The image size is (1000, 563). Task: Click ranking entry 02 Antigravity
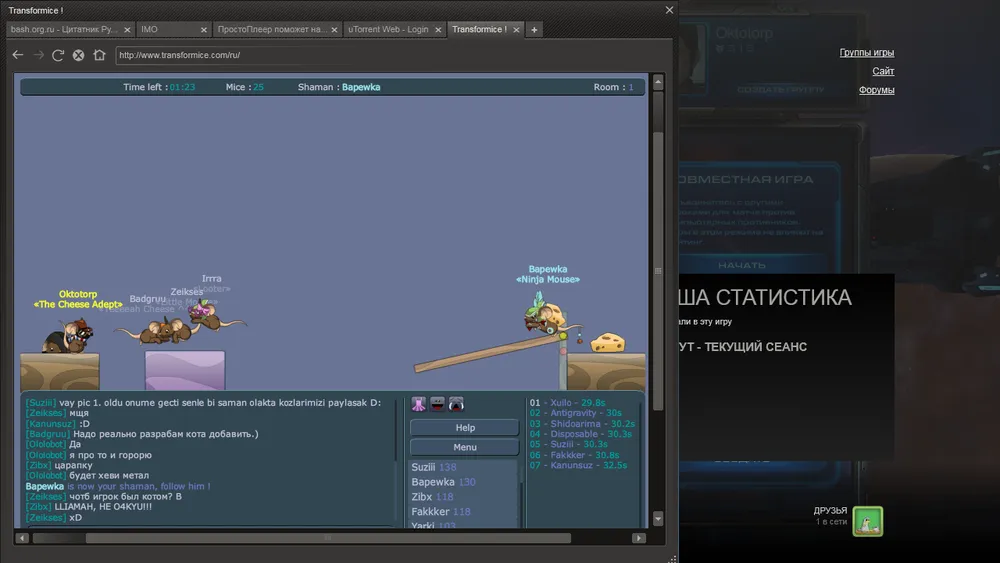(576, 413)
